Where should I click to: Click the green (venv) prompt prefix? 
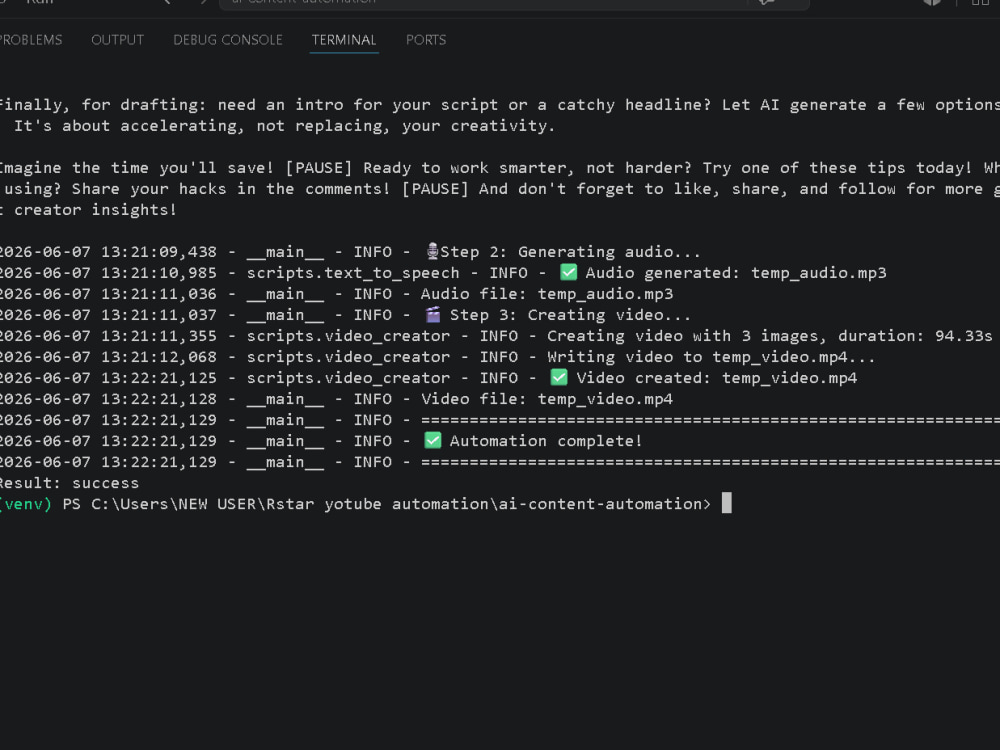pos(26,504)
